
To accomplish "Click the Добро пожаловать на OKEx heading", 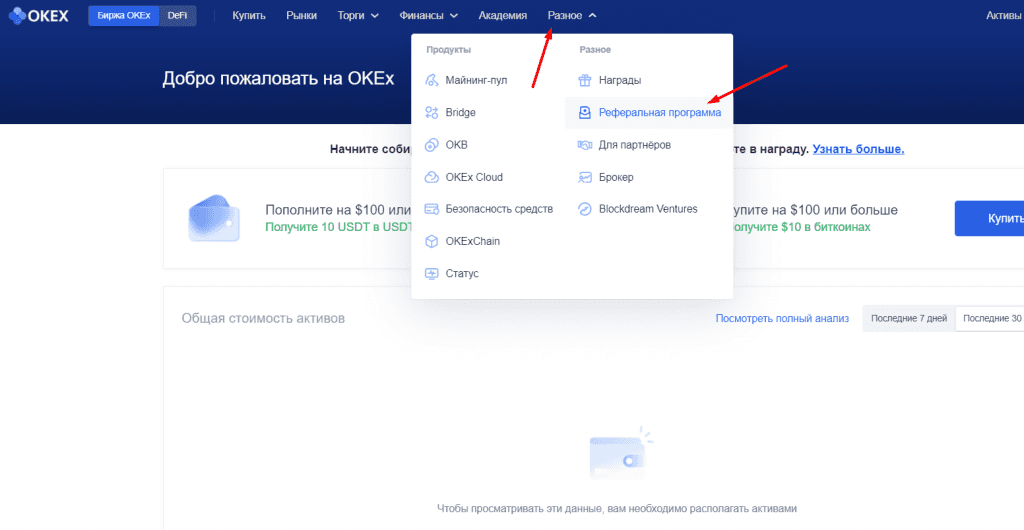I will tap(278, 79).
